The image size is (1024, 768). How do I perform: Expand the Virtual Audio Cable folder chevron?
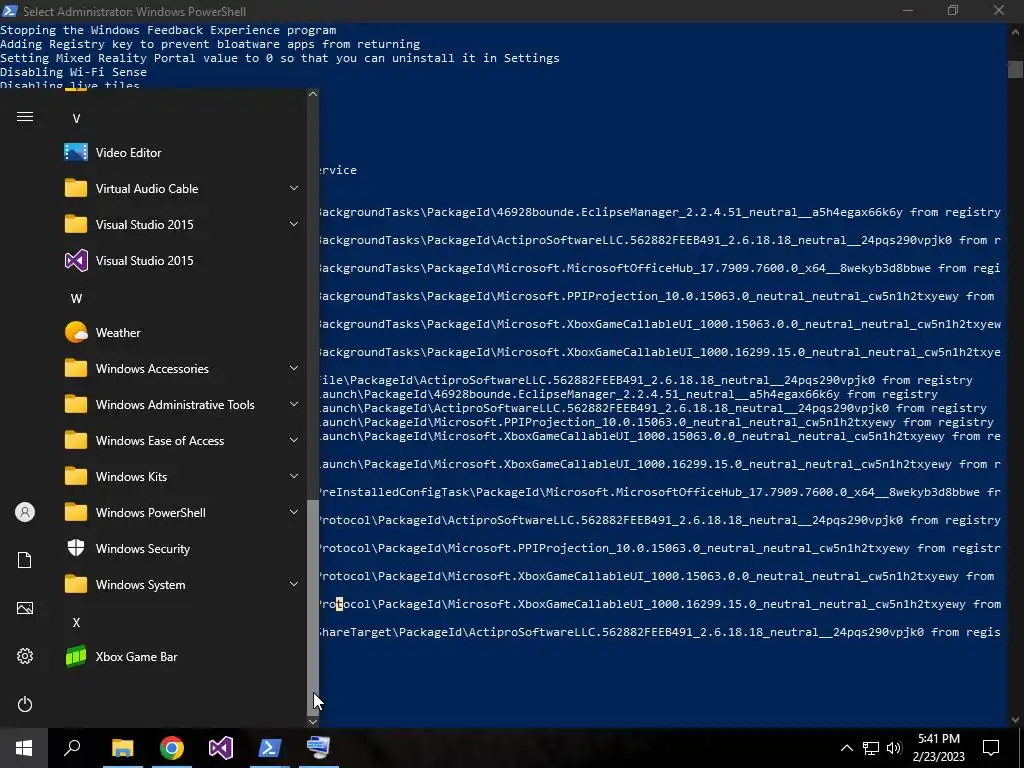[294, 188]
